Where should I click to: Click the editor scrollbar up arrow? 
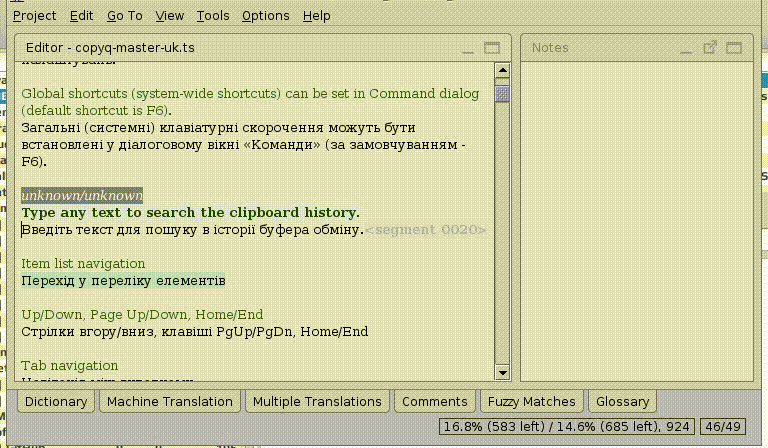coord(503,70)
